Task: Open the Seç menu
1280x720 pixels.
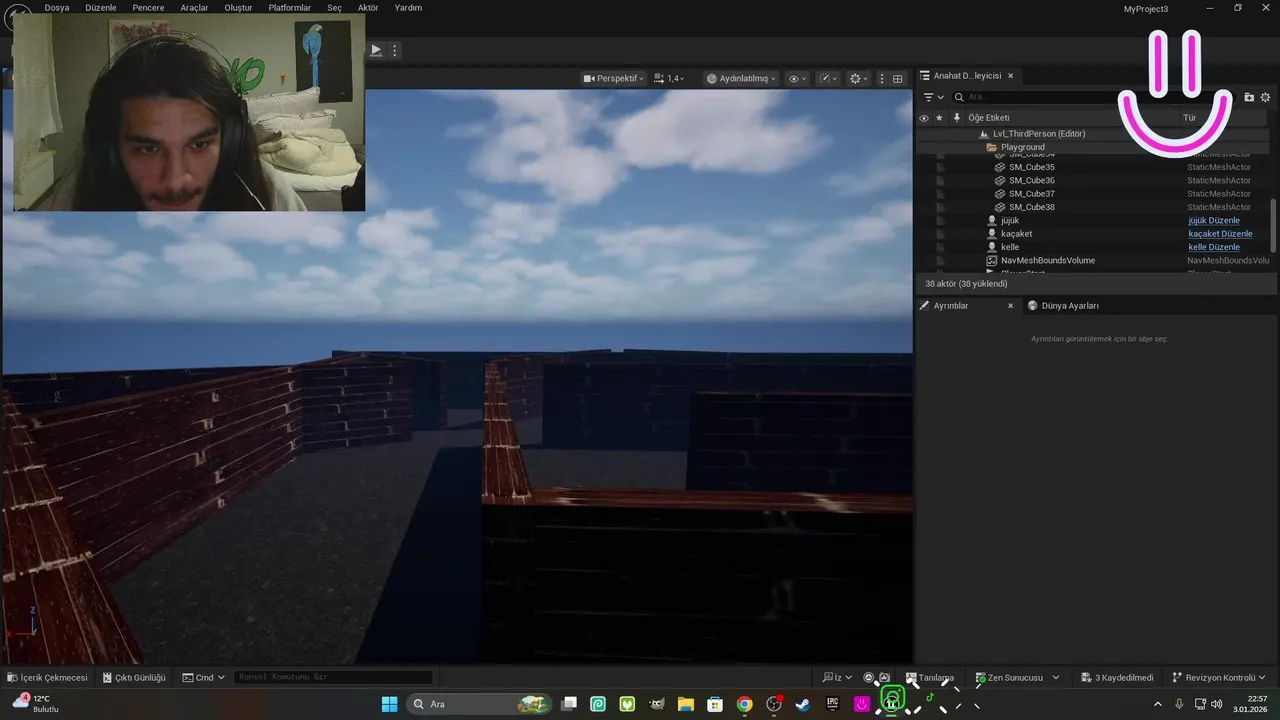Action: [334, 8]
